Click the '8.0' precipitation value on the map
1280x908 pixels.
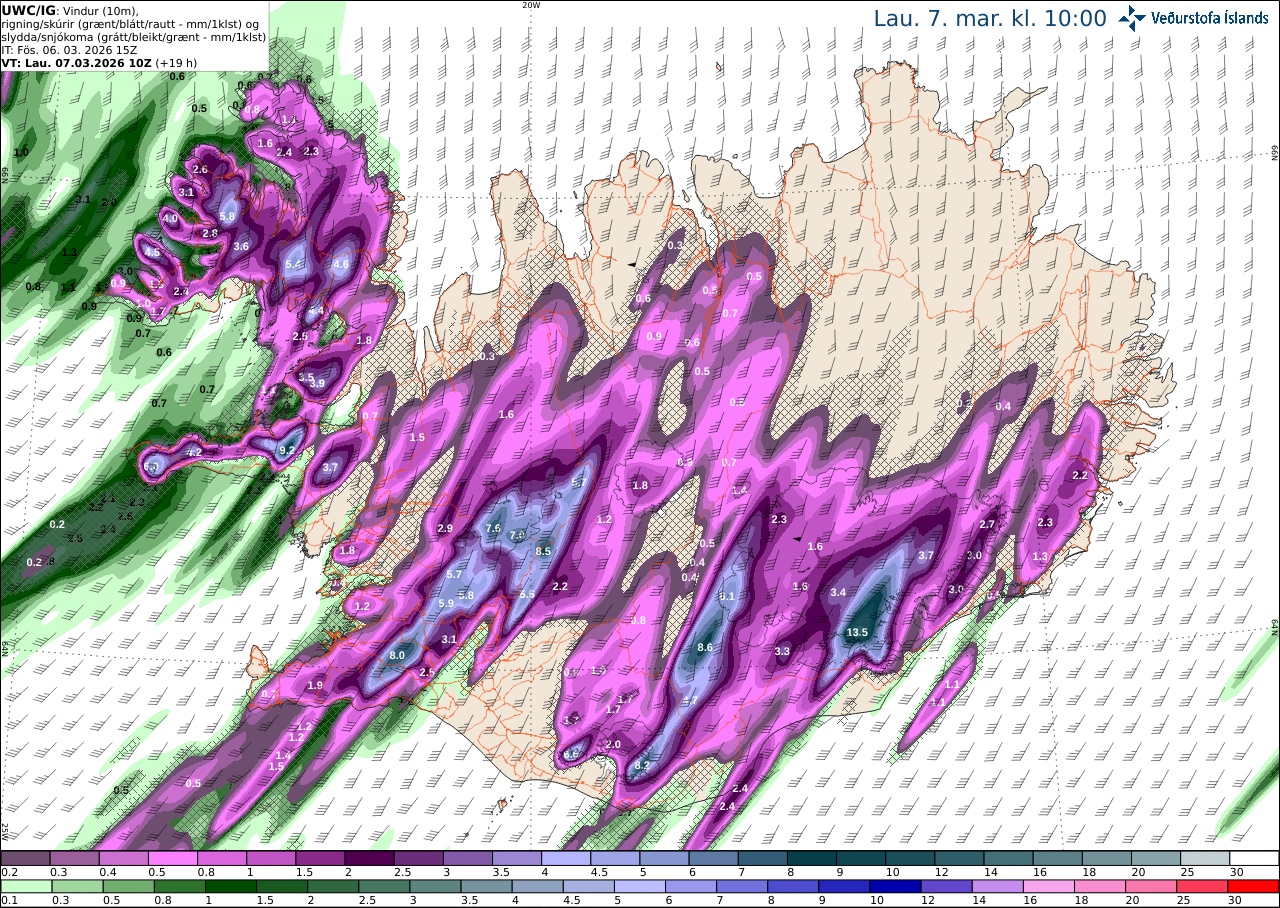397,655
